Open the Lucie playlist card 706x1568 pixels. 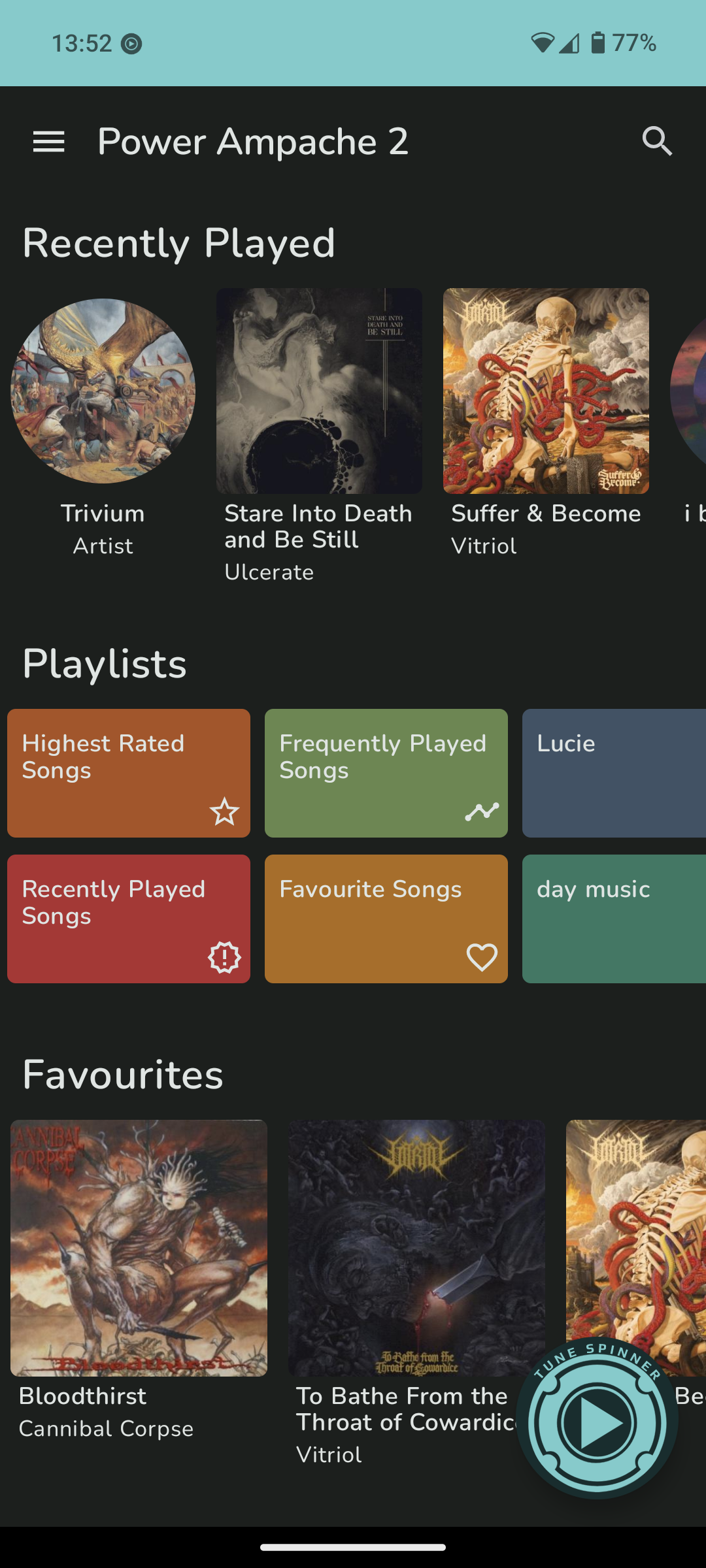[614, 773]
